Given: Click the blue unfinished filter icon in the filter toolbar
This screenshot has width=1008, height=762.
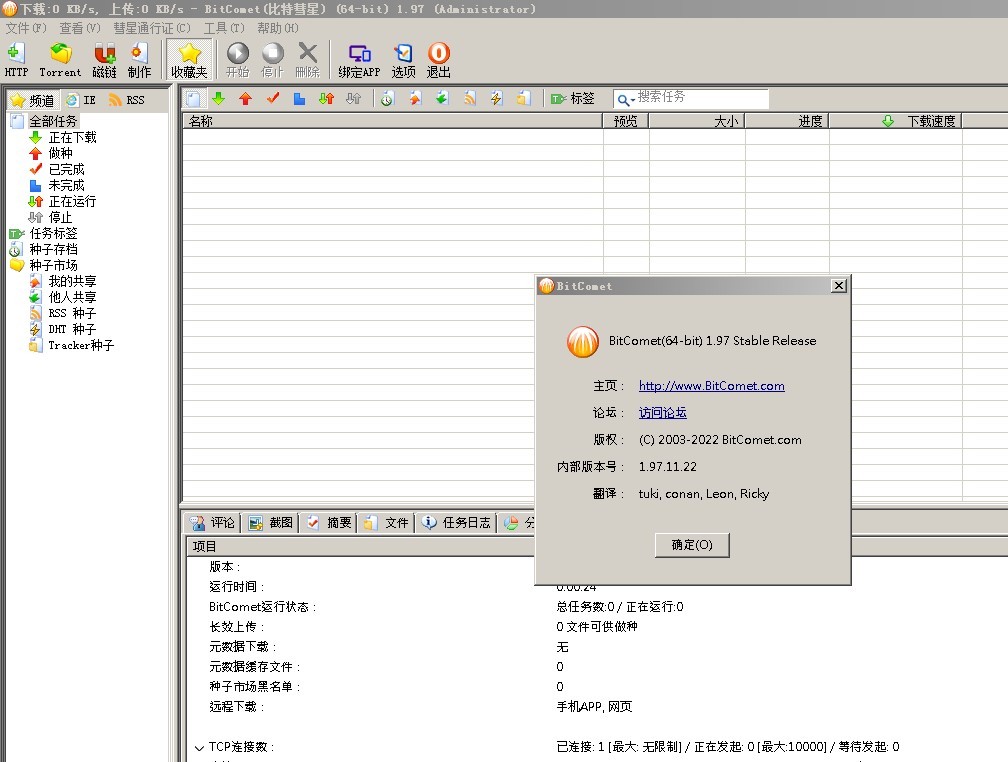Looking at the screenshot, I should pos(300,98).
